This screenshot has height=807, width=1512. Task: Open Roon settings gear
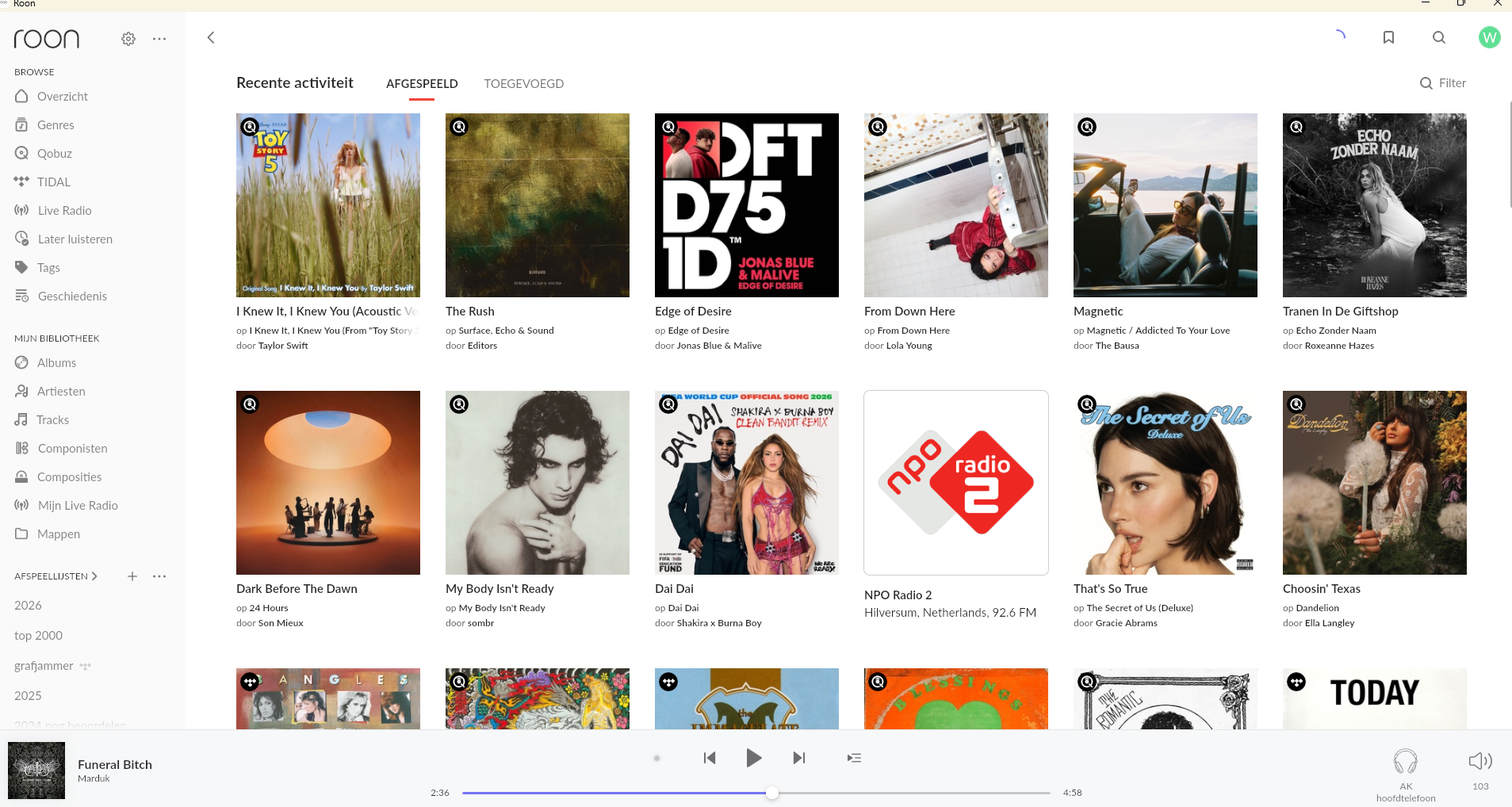point(128,38)
